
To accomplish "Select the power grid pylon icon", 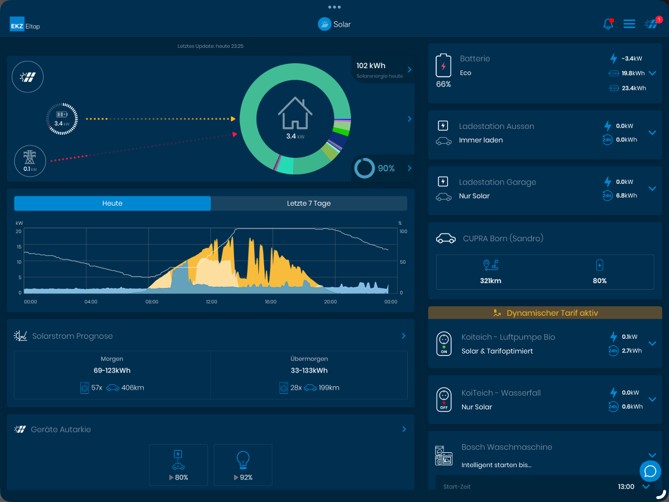I will [x=29, y=161].
